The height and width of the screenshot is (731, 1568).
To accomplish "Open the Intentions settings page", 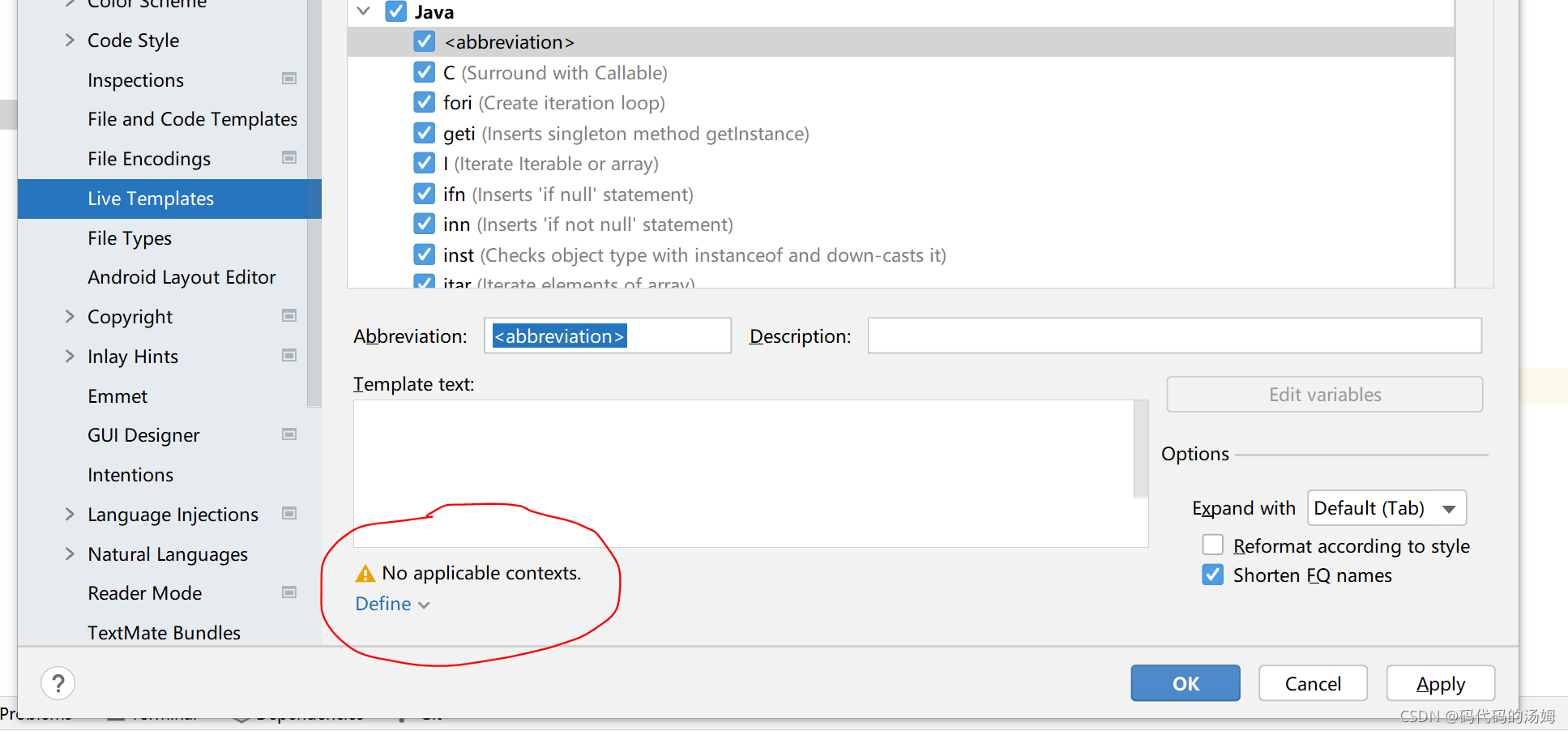I will point(130,475).
